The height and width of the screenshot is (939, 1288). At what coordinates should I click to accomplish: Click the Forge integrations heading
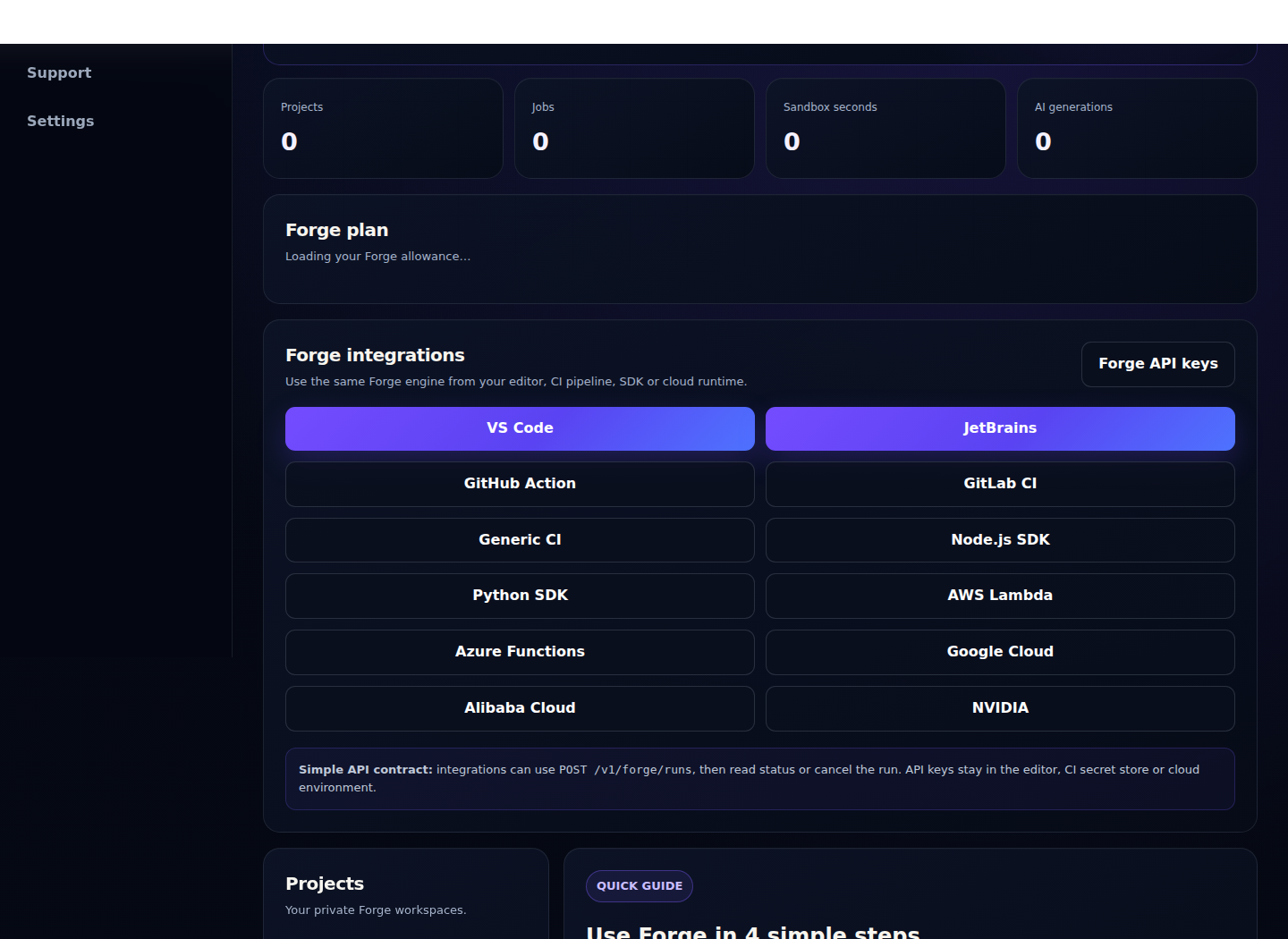(x=375, y=355)
